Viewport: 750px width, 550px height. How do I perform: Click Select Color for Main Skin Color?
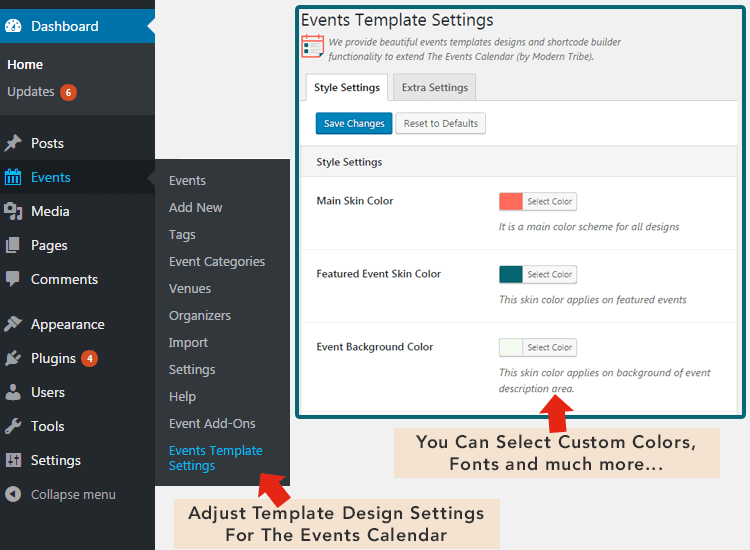550,201
